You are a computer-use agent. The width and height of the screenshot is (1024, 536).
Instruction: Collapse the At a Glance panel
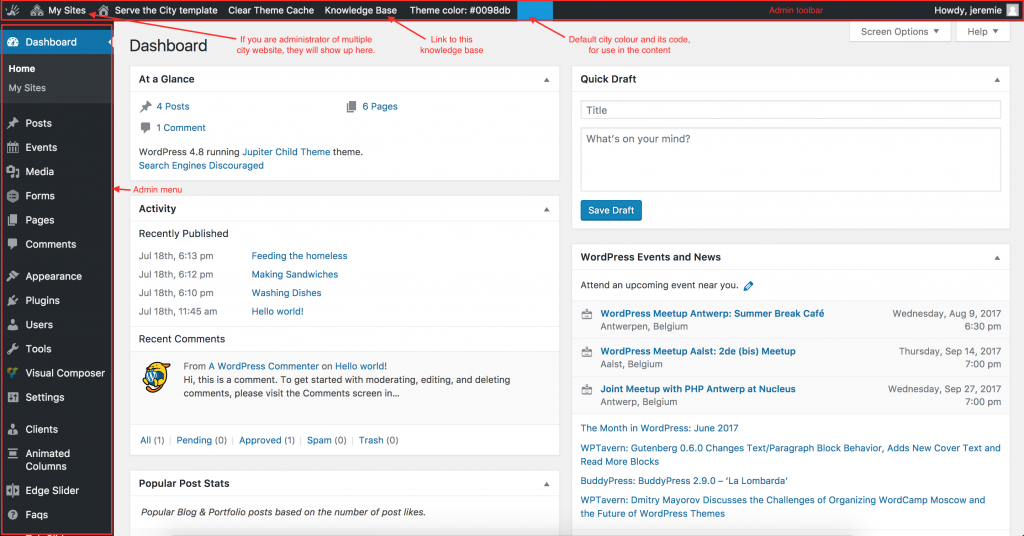coord(546,79)
